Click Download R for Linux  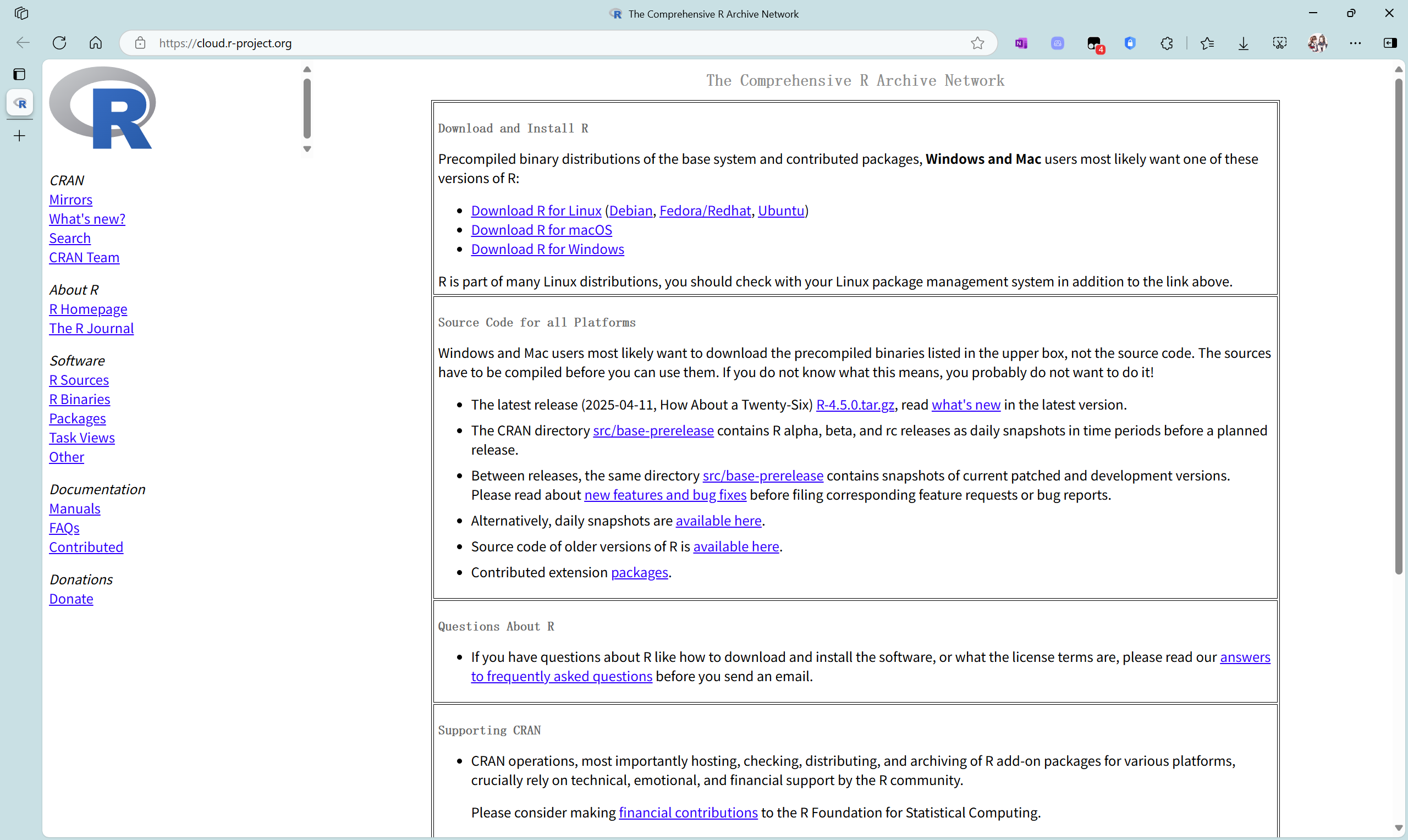(x=536, y=211)
